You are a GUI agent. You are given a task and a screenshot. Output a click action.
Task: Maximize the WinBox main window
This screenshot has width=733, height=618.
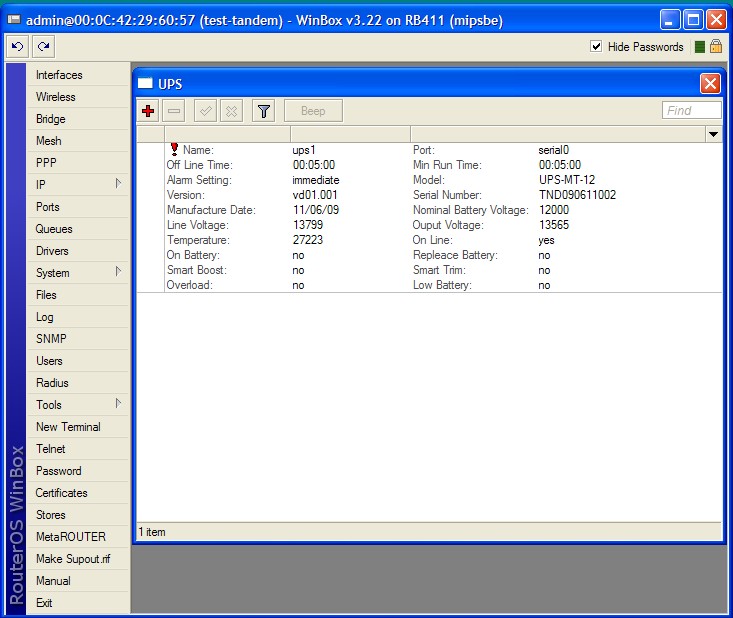(693, 20)
